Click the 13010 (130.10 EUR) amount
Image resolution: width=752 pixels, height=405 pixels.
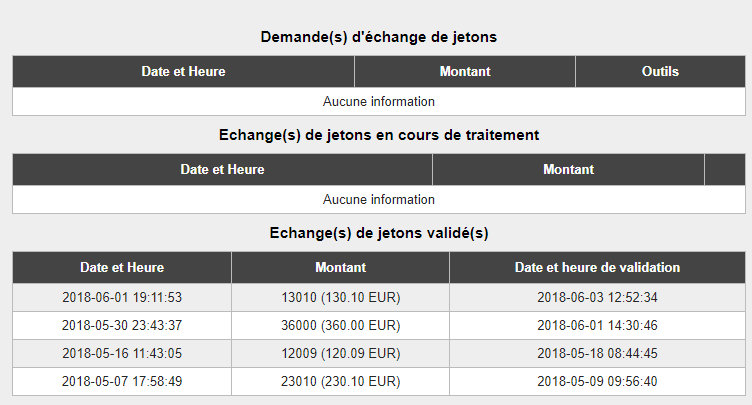coord(341,298)
